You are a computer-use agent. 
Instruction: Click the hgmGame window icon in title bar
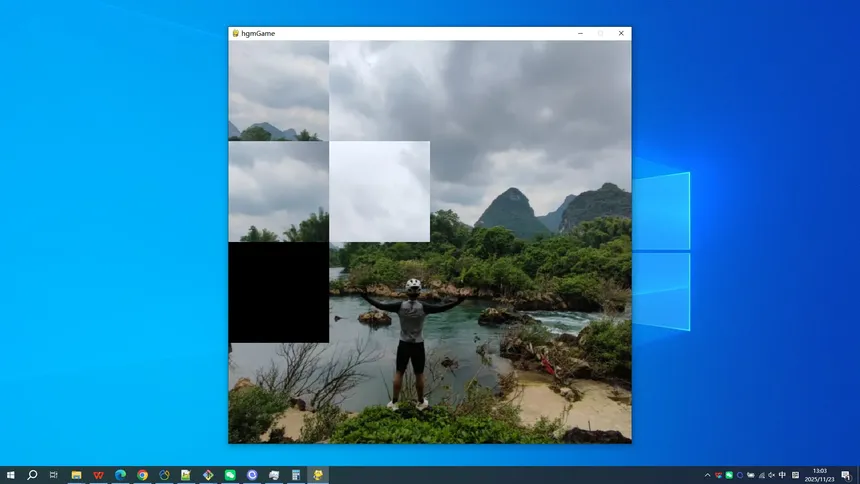pos(236,33)
